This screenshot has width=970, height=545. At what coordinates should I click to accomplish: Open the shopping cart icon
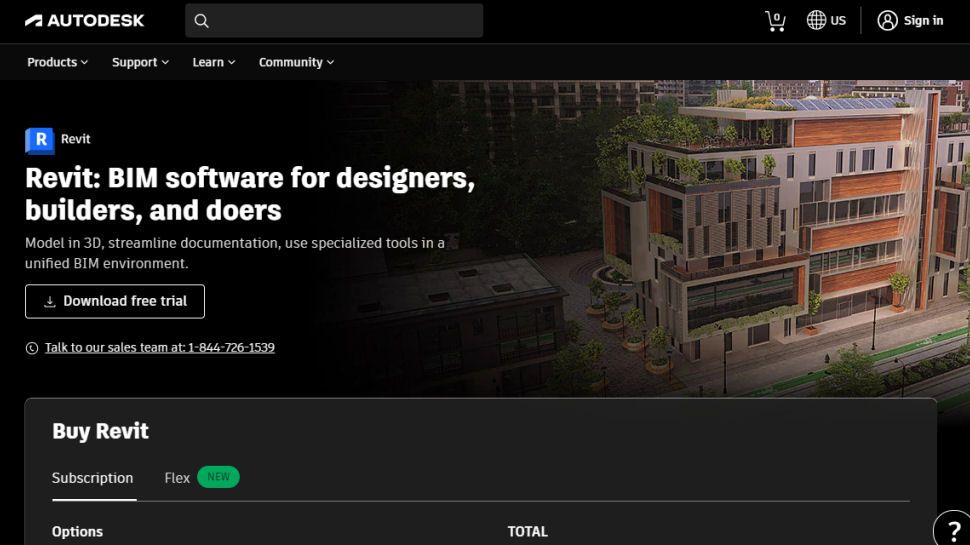775,20
